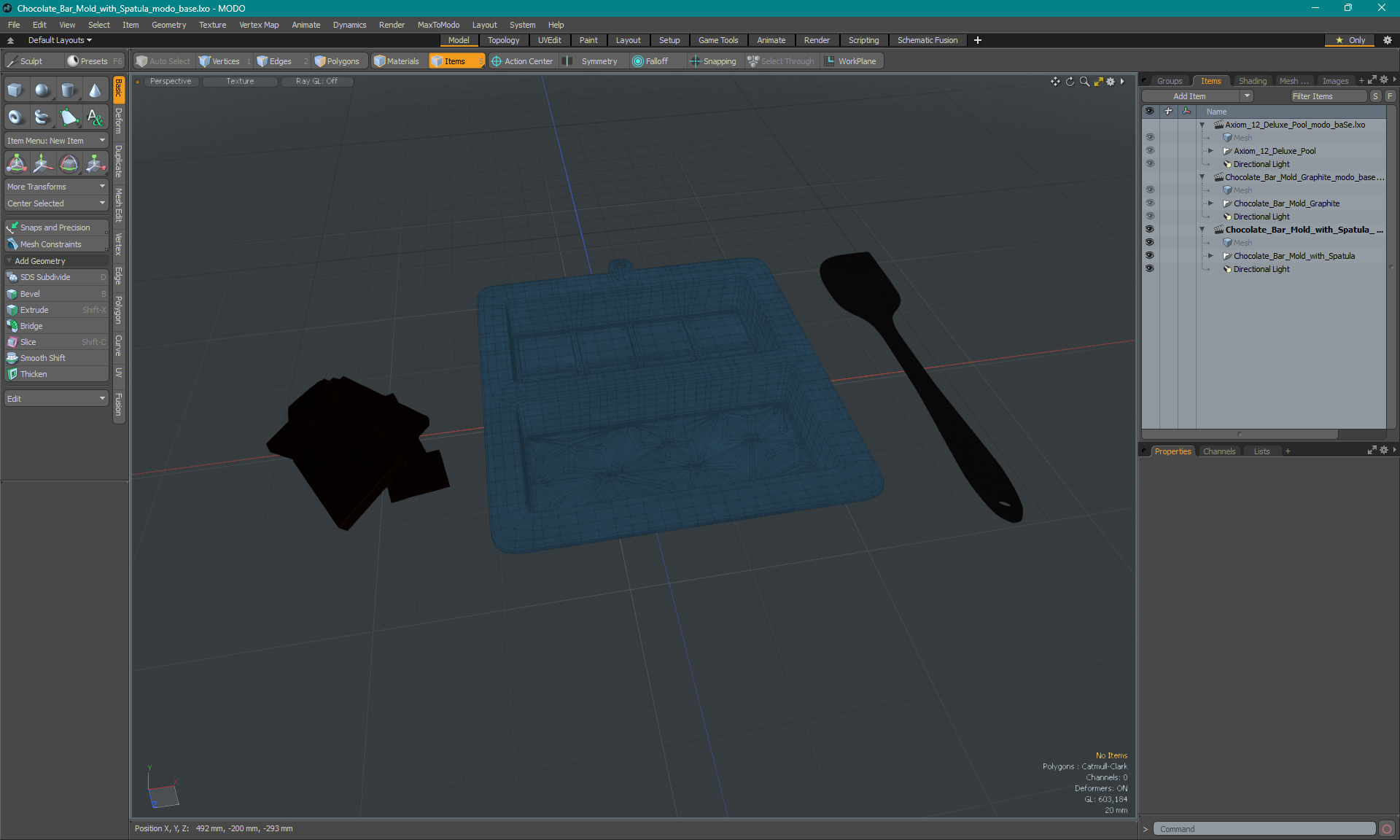1400x840 pixels.
Task: Open the Geometry menu
Action: 168,25
